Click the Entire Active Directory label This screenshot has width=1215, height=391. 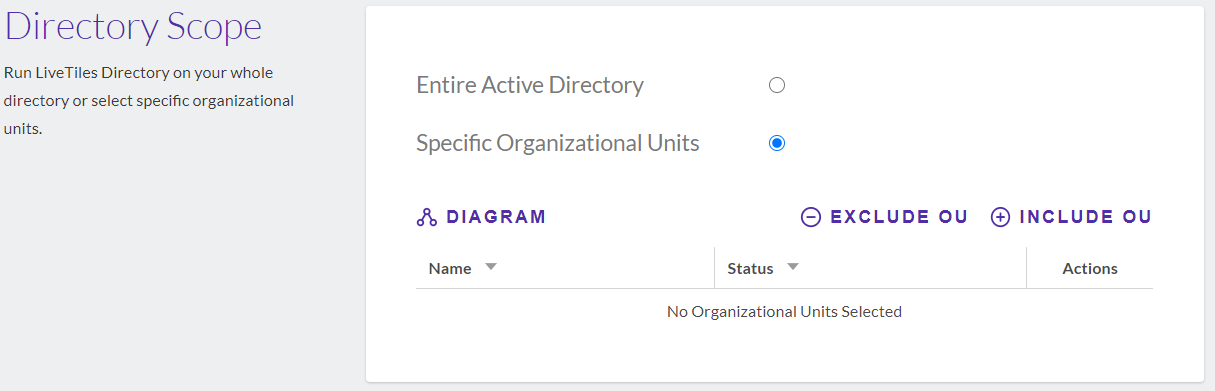[530, 85]
